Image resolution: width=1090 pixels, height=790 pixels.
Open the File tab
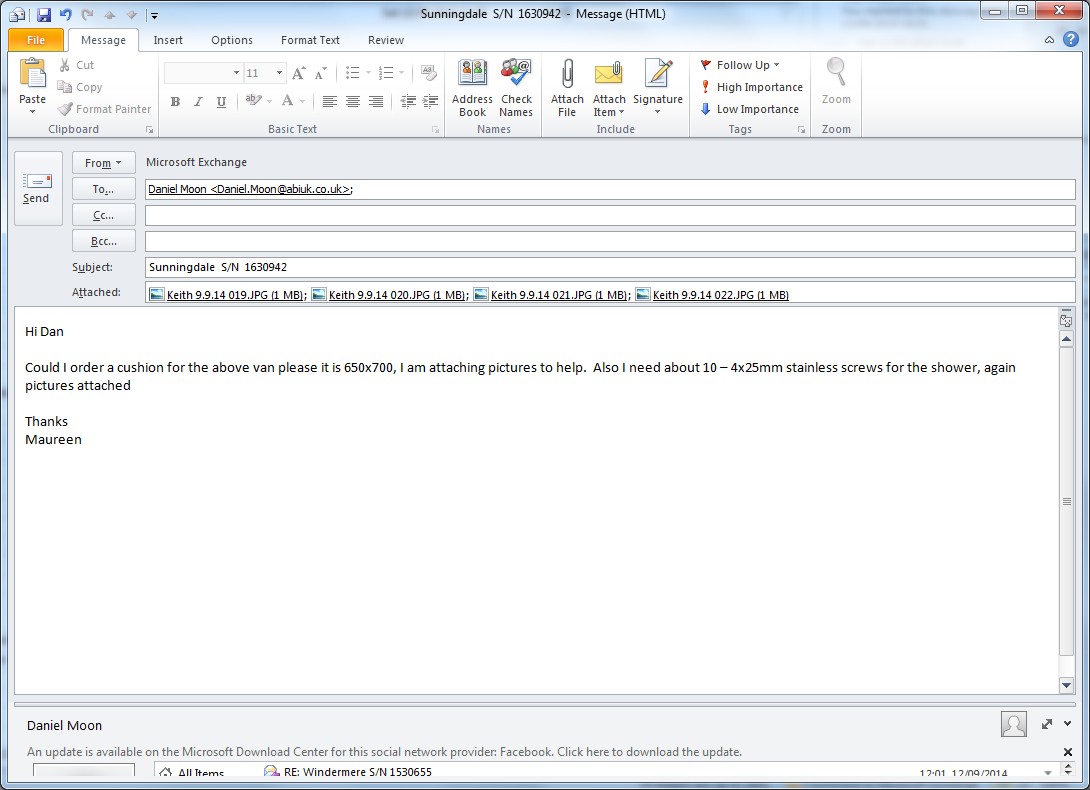click(x=36, y=40)
